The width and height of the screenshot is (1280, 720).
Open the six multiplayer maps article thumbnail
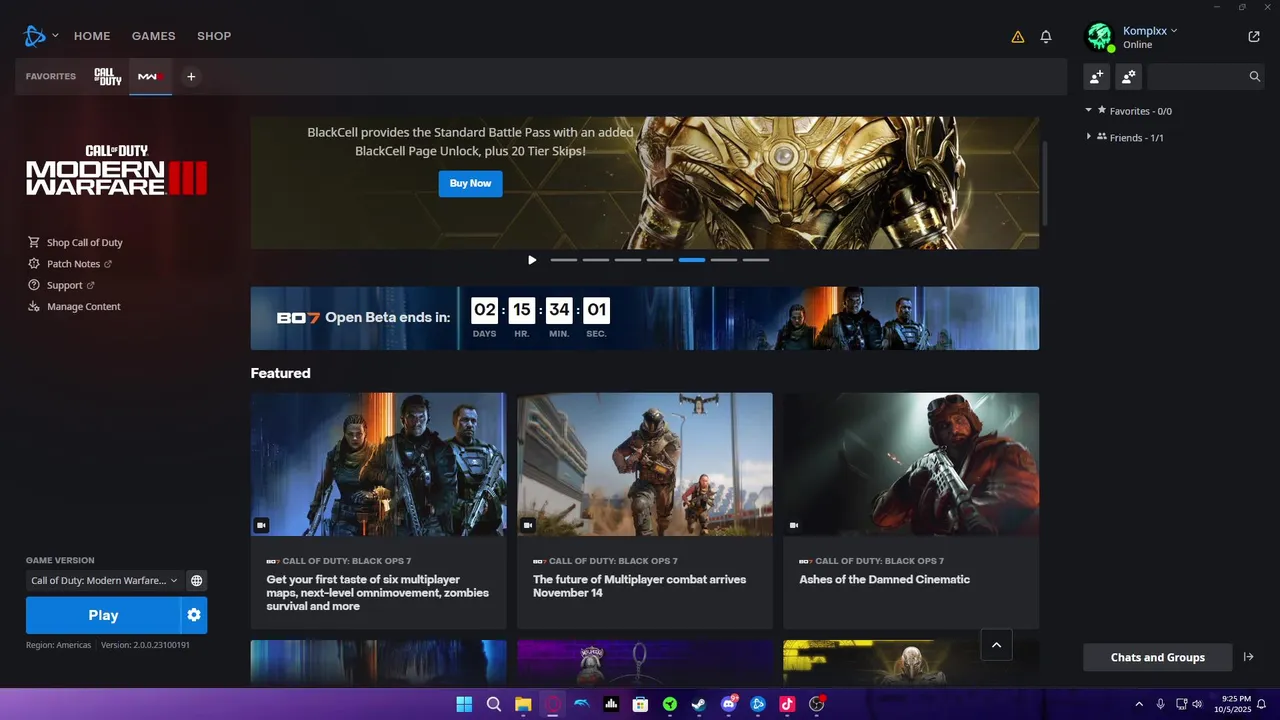point(378,464)
